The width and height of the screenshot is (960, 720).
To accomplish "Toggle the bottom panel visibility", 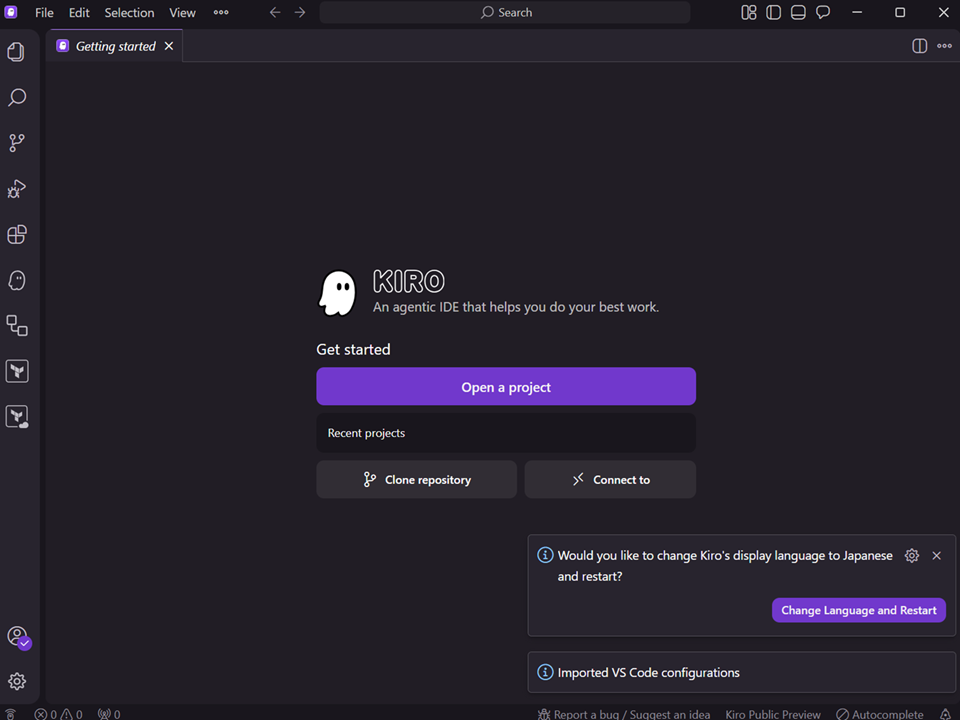I will pos(798,12).
